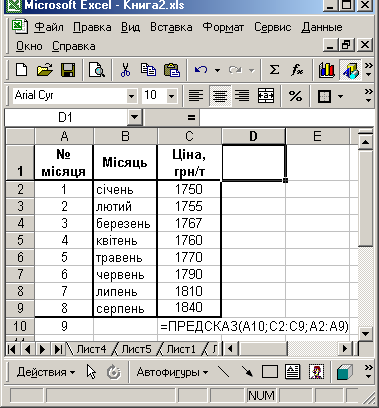Viewport: 379px width, 408px height.
Task: Open the font size 10 dropdown
Action: coord(171,96)
